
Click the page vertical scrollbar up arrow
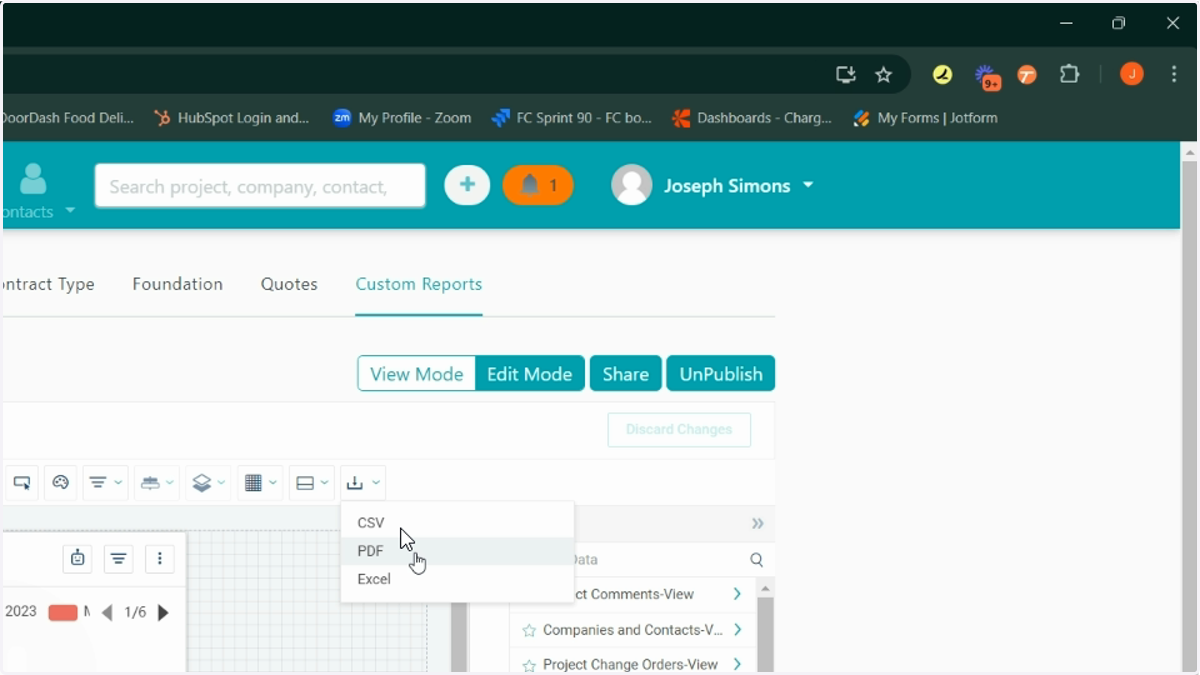point(1189,152)
